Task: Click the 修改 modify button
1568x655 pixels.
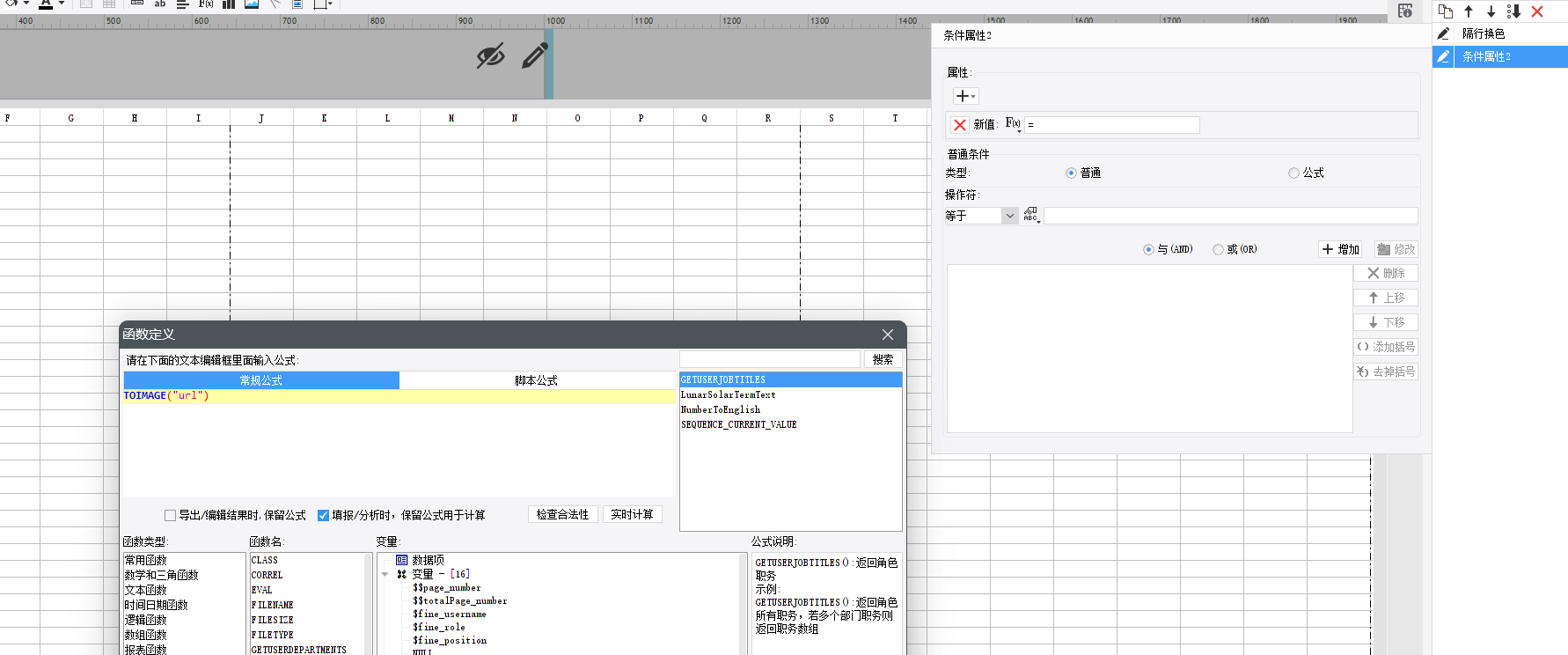Action: pos(1396,249)
